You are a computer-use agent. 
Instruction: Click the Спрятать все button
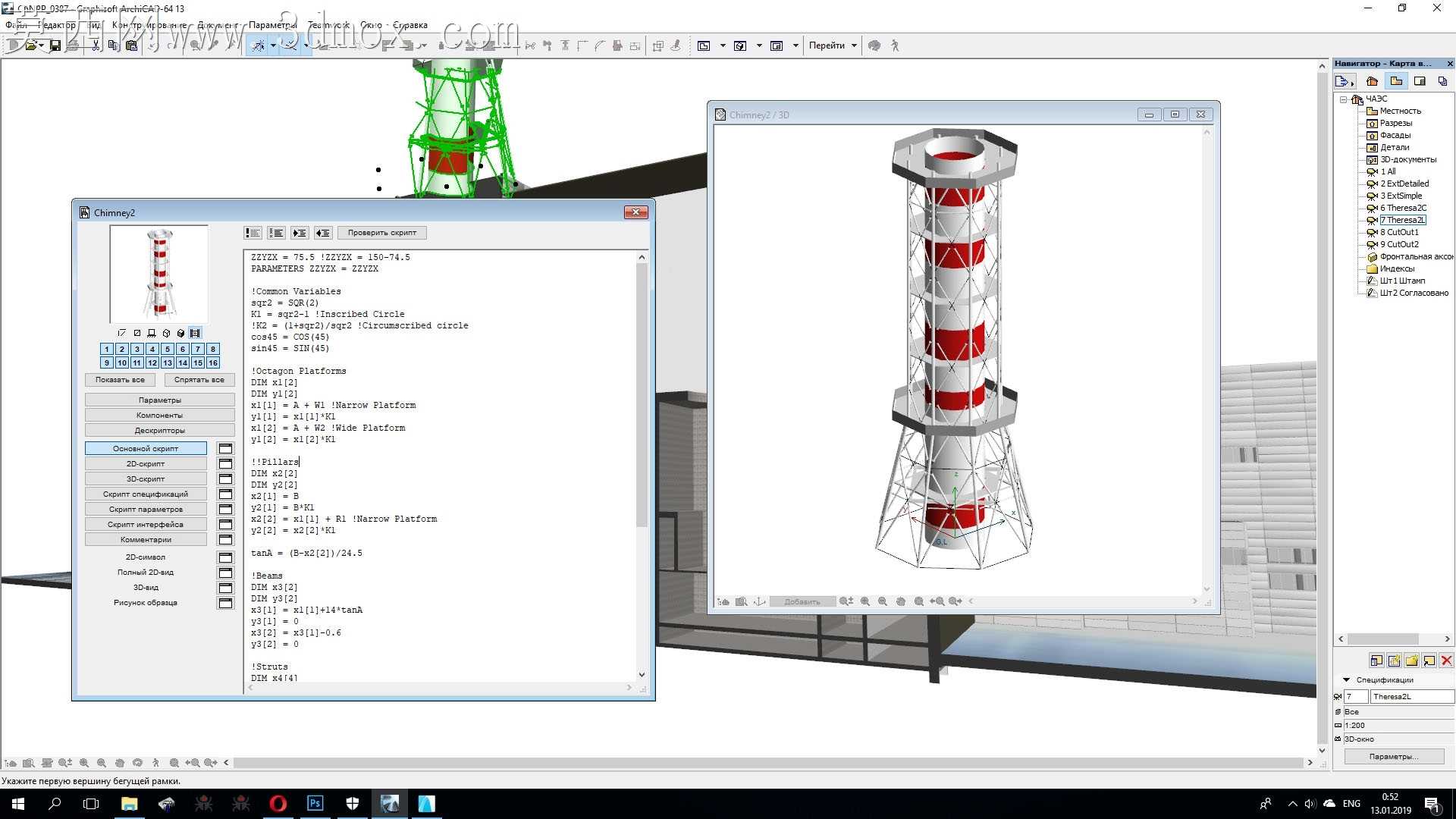[199, 380]
